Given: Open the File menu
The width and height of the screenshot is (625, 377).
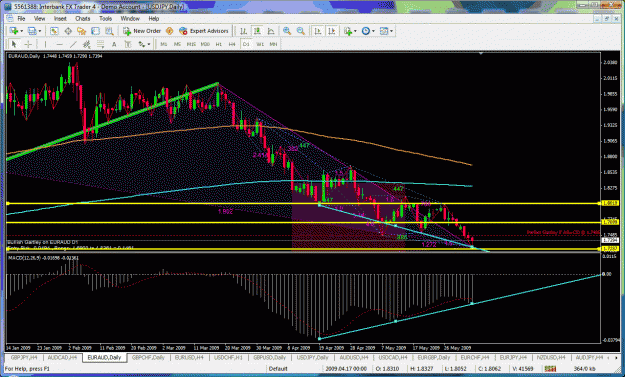Looking at the screenshot, I should (x=21, y=18).
